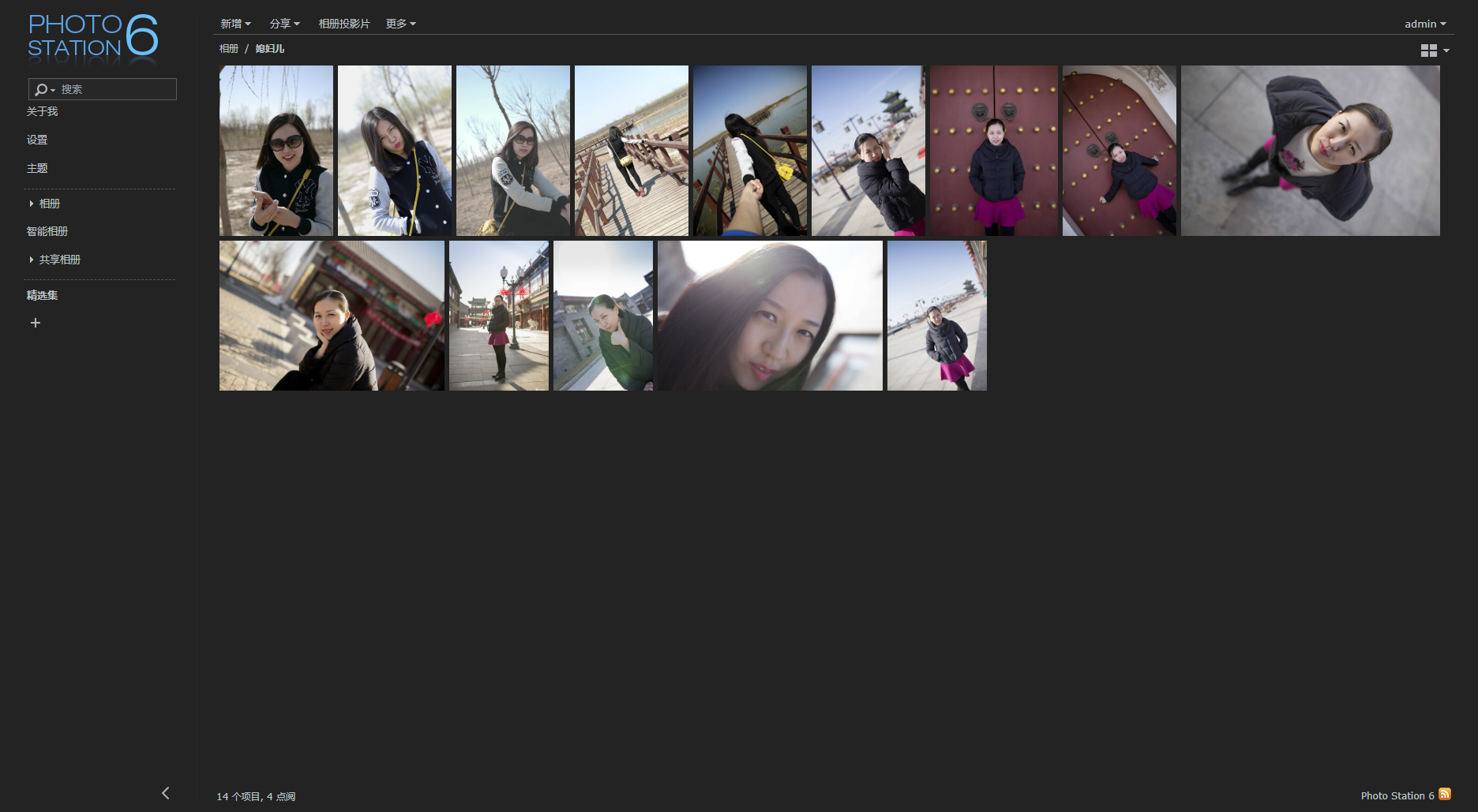The width and height of the screenshot is (1478, 812).
Task: Open photo of woman sitting by bare tree
Action: click(513, 151)
